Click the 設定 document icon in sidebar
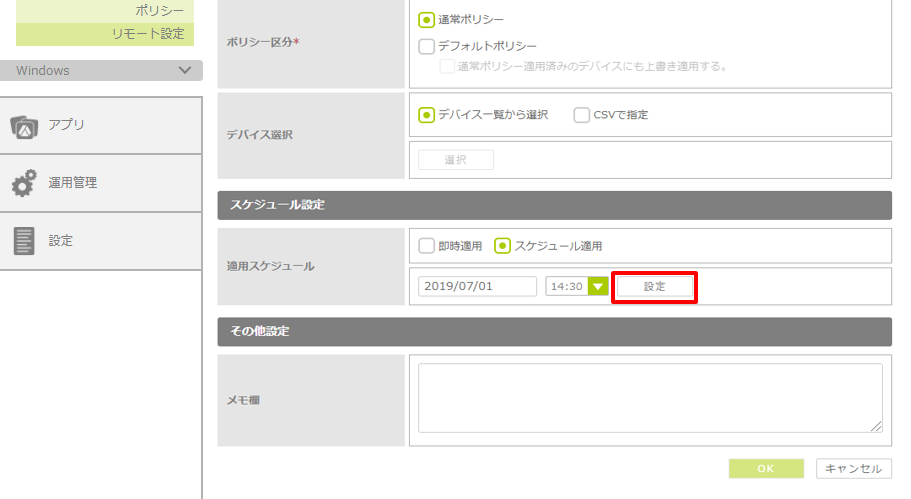 pos(24,241)
